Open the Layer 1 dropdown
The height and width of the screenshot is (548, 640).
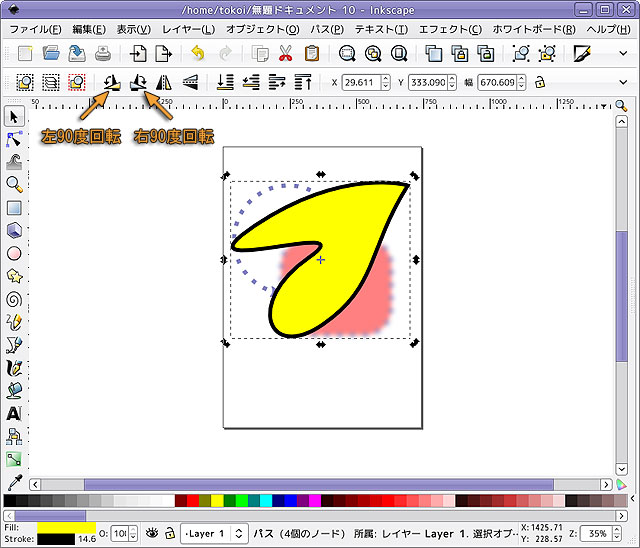click(214, 533)
